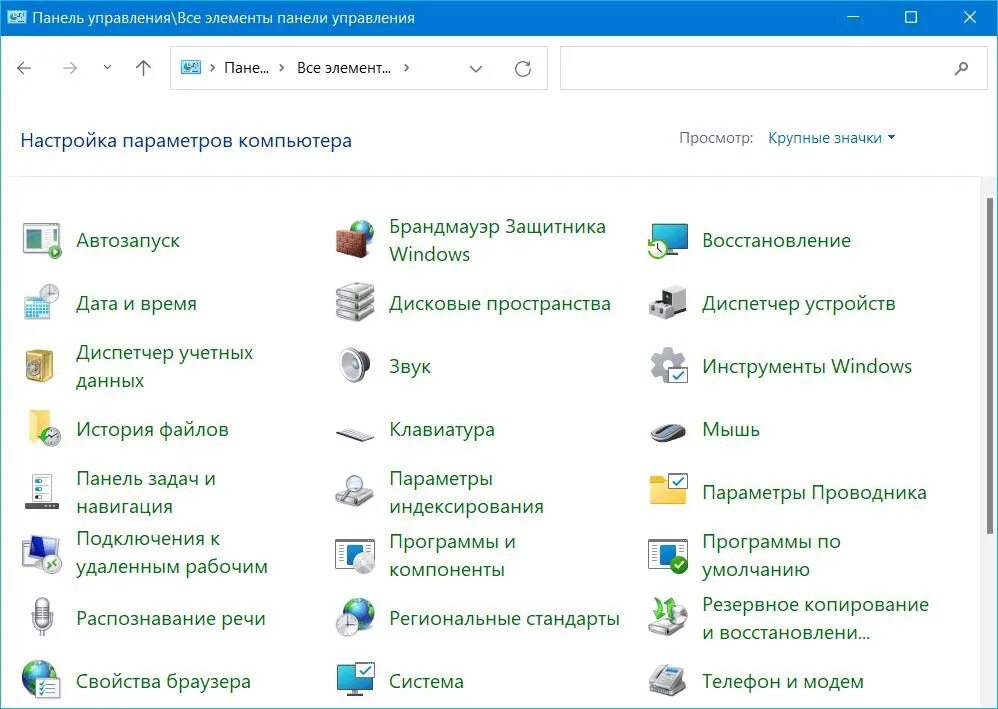998x709 pixels.
Task: Click the Звук speaker icon
Action: pos(355,365)
